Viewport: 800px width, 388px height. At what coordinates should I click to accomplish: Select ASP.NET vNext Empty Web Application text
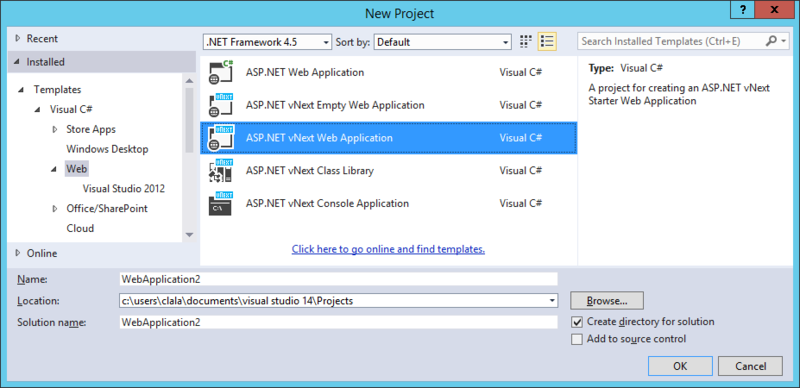[x=335, y=105]
